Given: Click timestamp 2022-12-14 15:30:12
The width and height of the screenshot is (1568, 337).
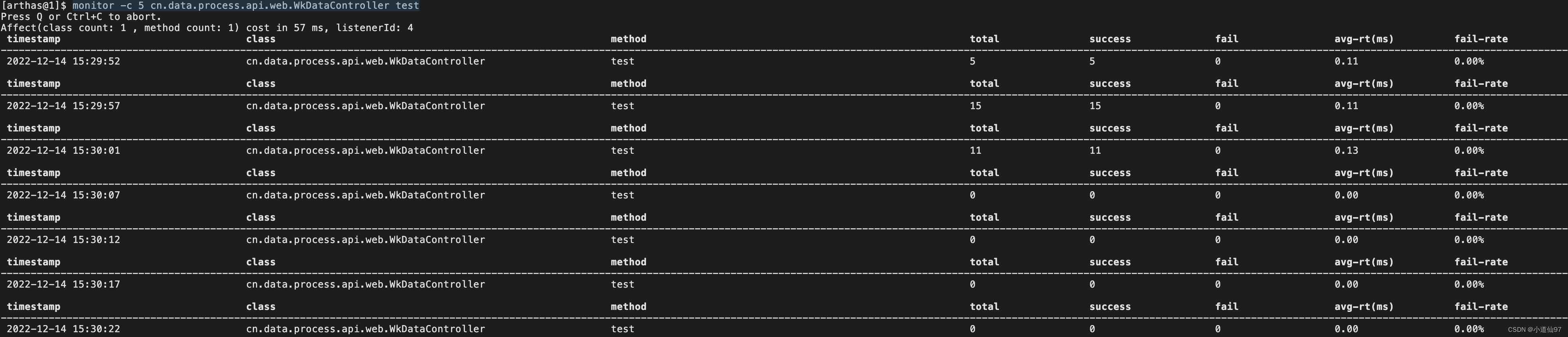Looking at the screenshot, I should coord(63,240).
